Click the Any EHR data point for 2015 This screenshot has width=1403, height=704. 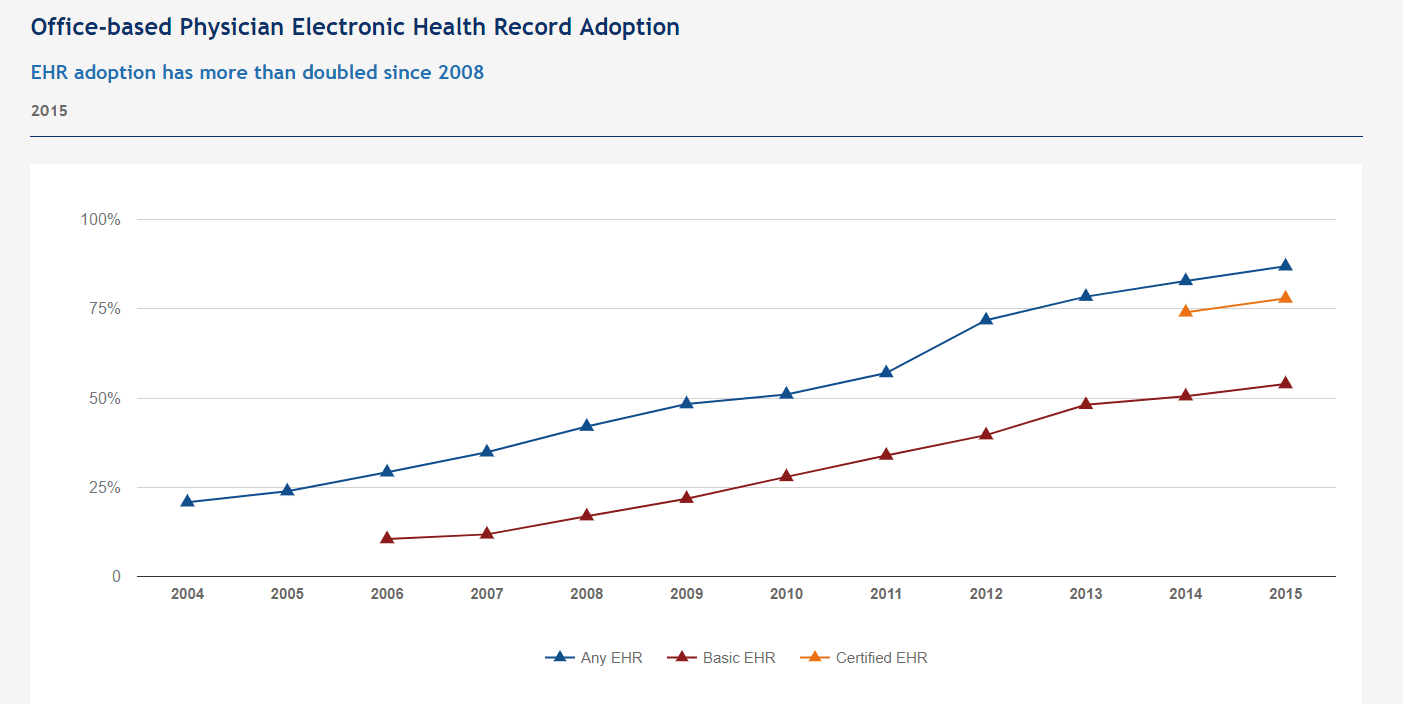pyautogui.click(x=1286, y=266)
